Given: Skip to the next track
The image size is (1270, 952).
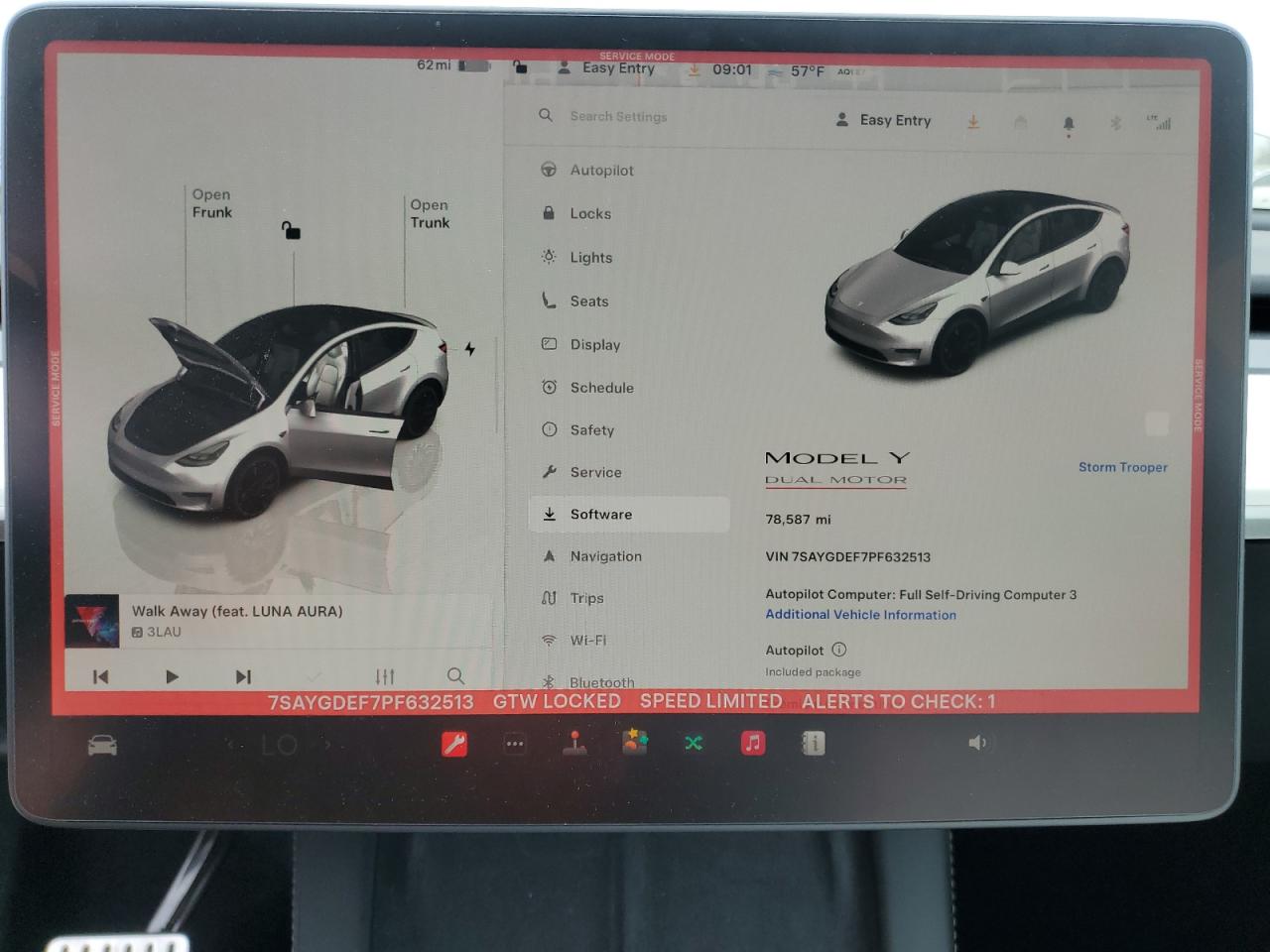Looking at the screenshot, I should tap(243, 676).
